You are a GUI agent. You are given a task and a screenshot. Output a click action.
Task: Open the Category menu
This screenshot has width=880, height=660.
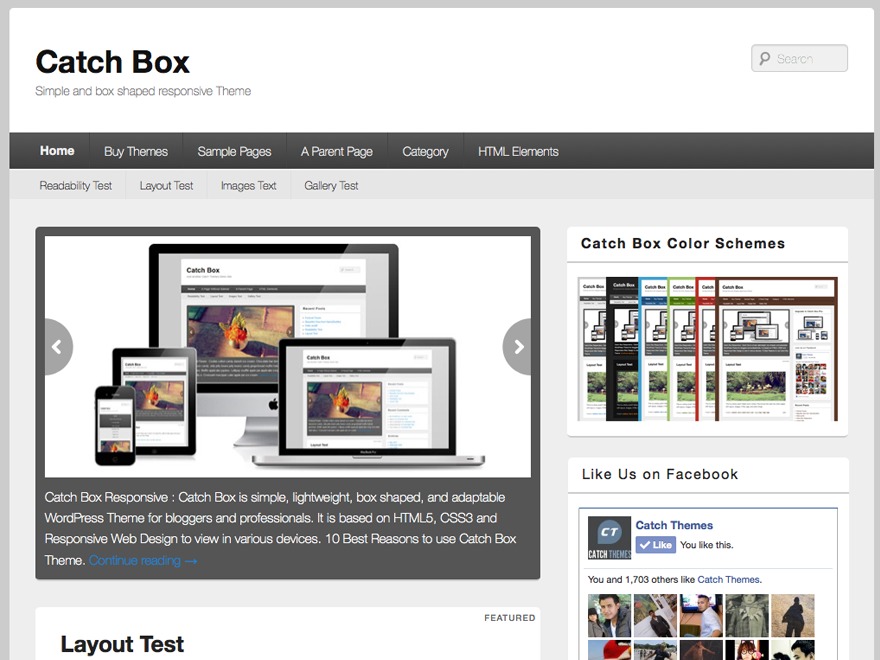(x=425, y=151)
